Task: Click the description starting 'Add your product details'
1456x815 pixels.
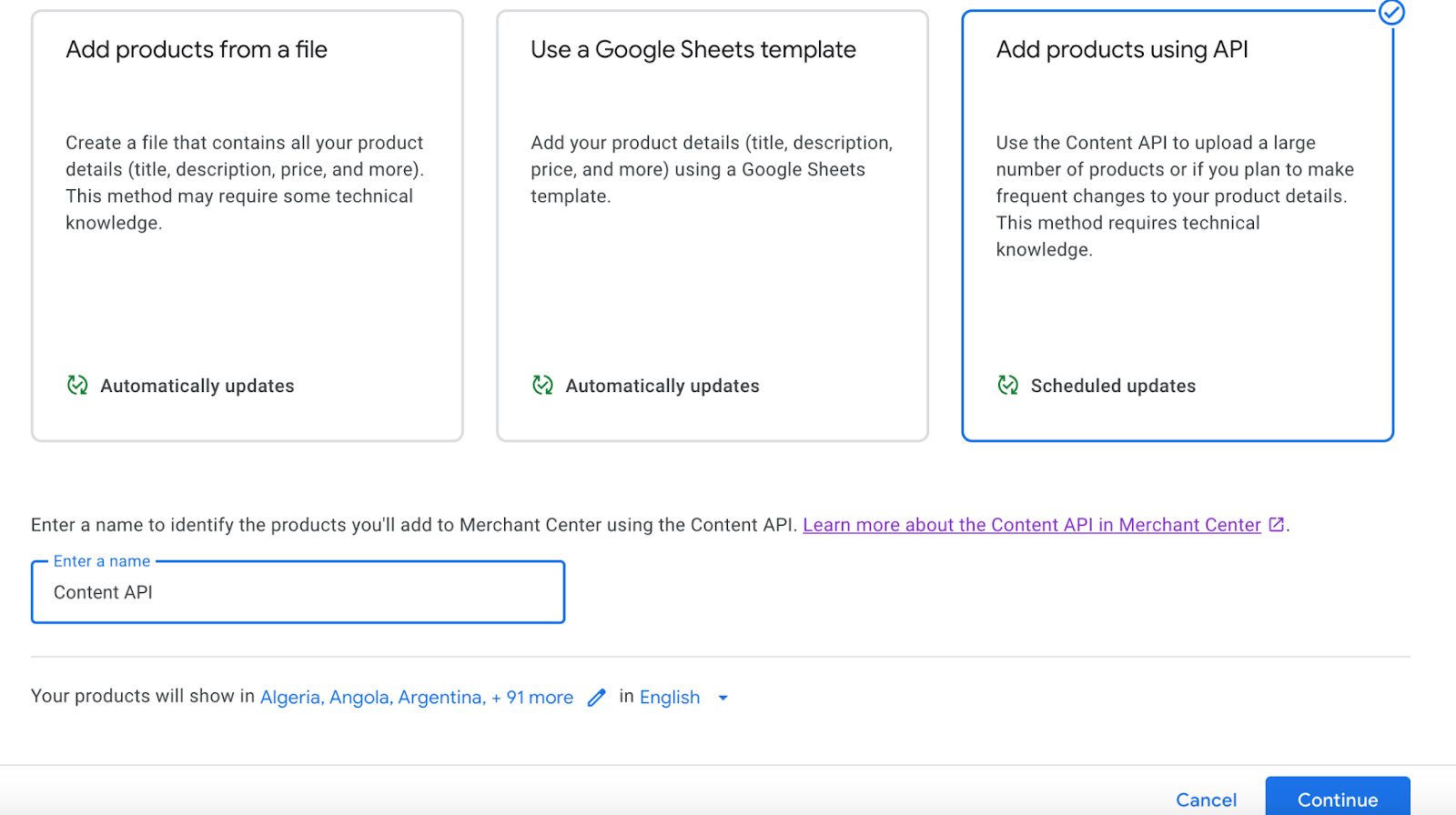Action: (712, 169)
